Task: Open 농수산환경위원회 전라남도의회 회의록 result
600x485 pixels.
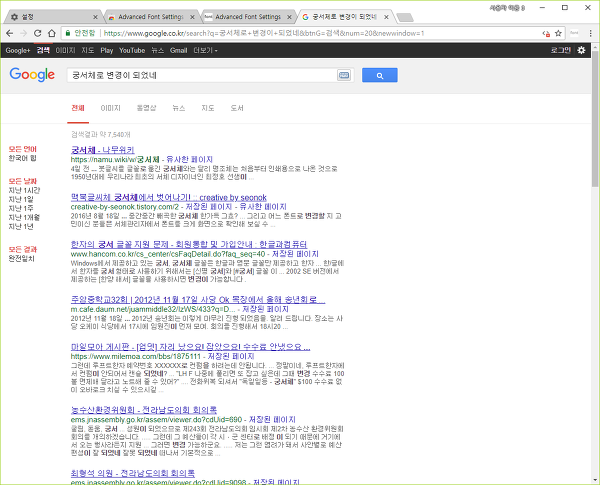Action: tap(144, 410)
